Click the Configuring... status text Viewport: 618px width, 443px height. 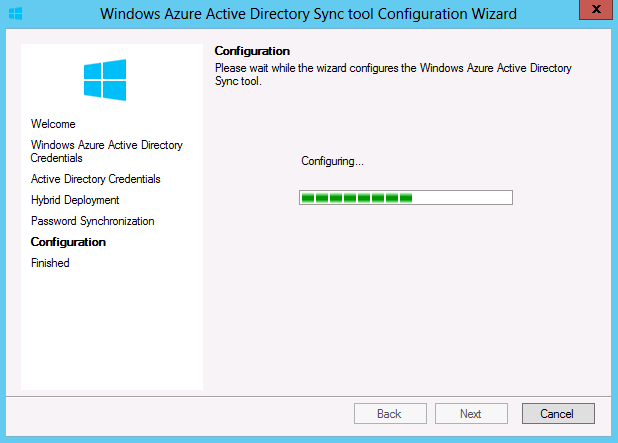click(x=332, y=161)
